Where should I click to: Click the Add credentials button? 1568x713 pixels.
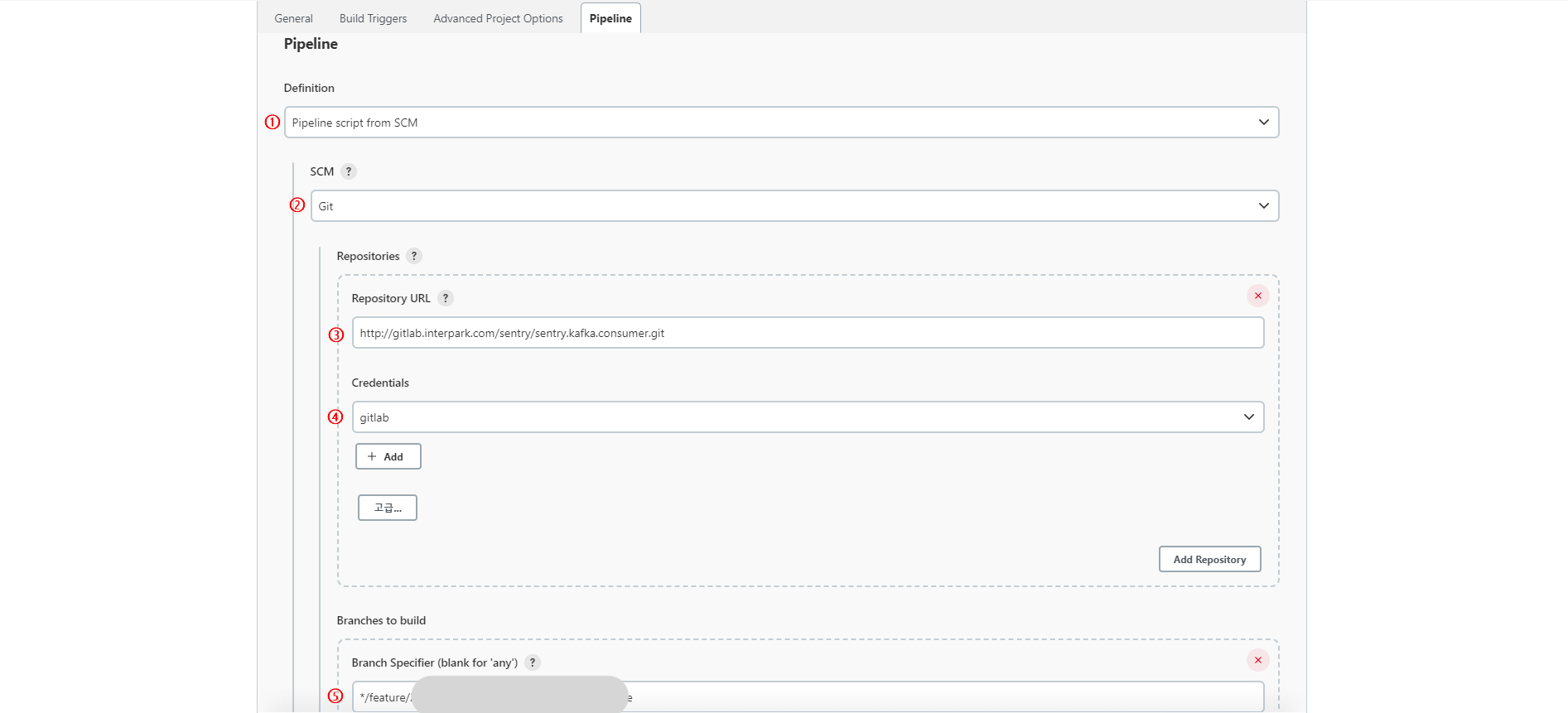tap(388, 456)
